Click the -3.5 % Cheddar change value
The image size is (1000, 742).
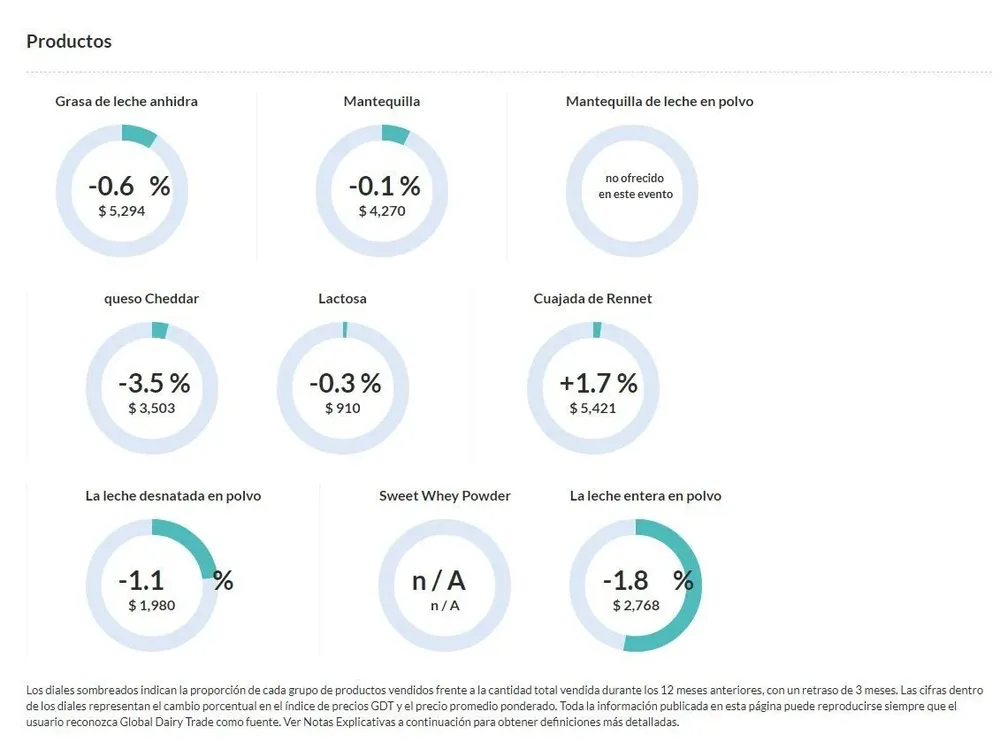point(153,383)
